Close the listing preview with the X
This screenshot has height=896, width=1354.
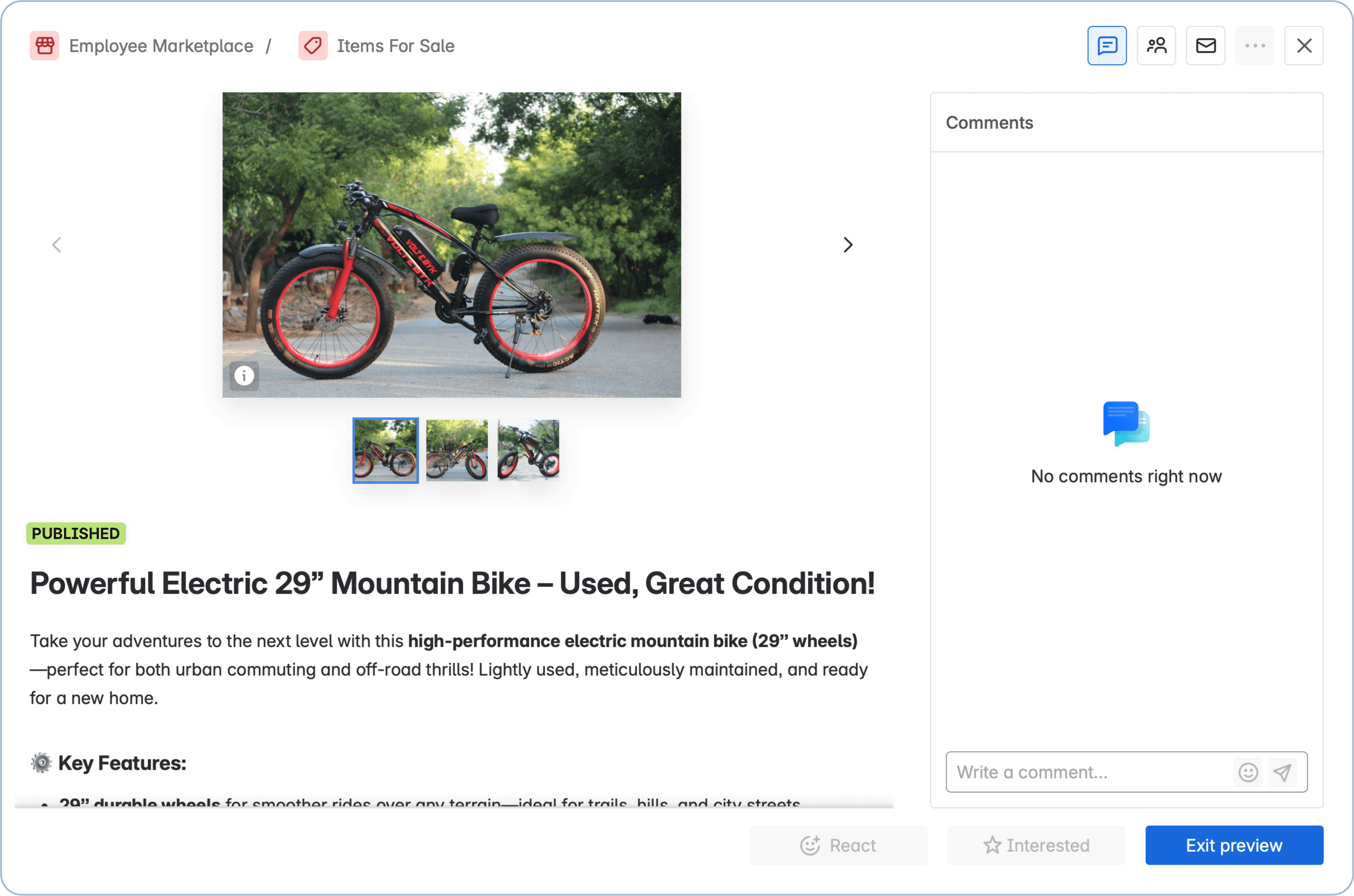pos(1304,45)
